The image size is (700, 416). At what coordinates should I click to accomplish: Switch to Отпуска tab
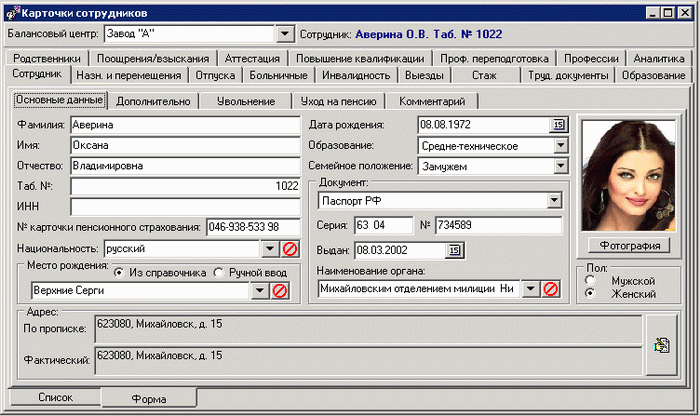[215, 75]
